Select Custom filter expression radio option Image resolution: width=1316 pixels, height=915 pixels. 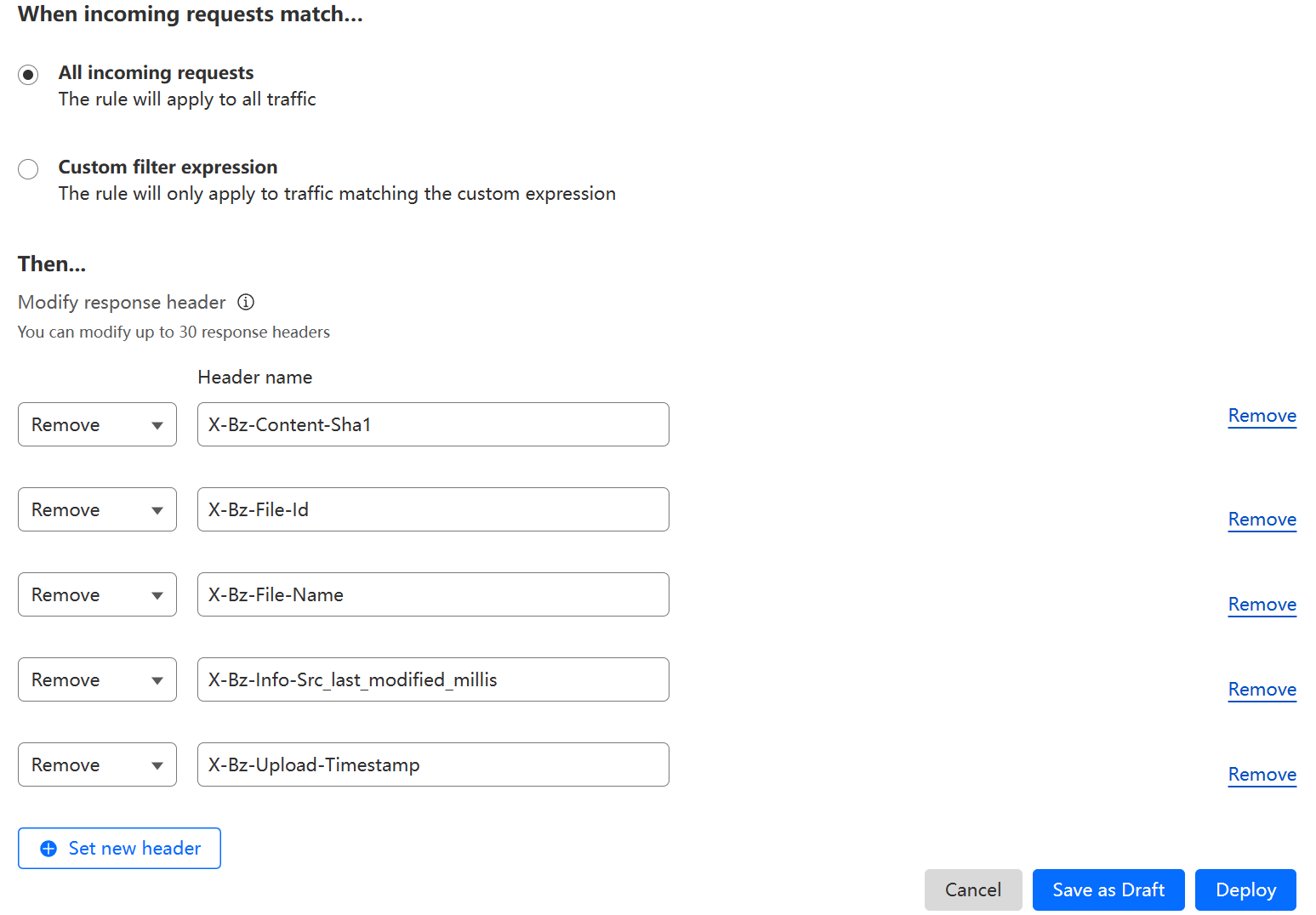click(28, 169)
